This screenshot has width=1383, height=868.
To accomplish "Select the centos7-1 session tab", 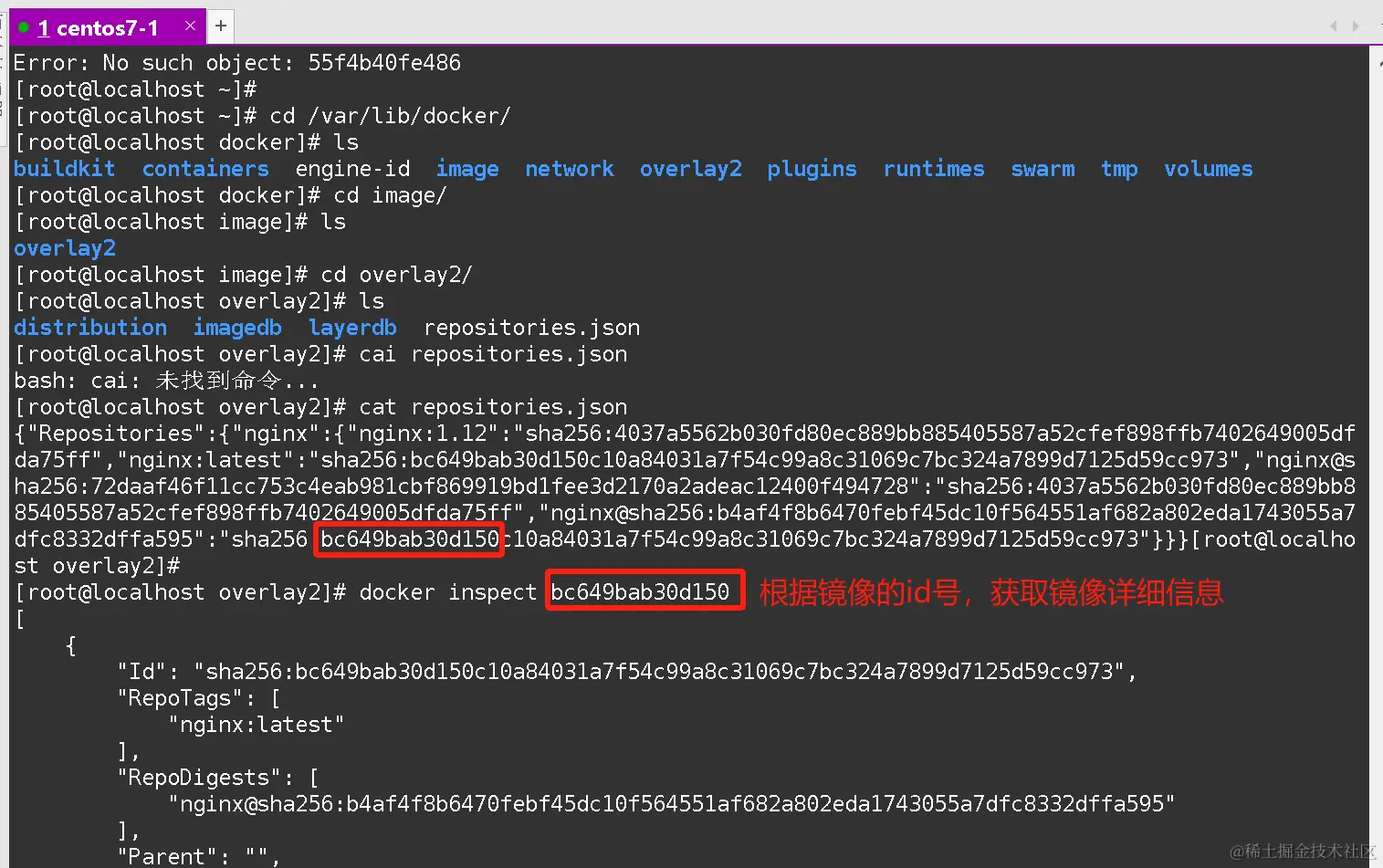I will pyautogui.click(x=108, y=27).
